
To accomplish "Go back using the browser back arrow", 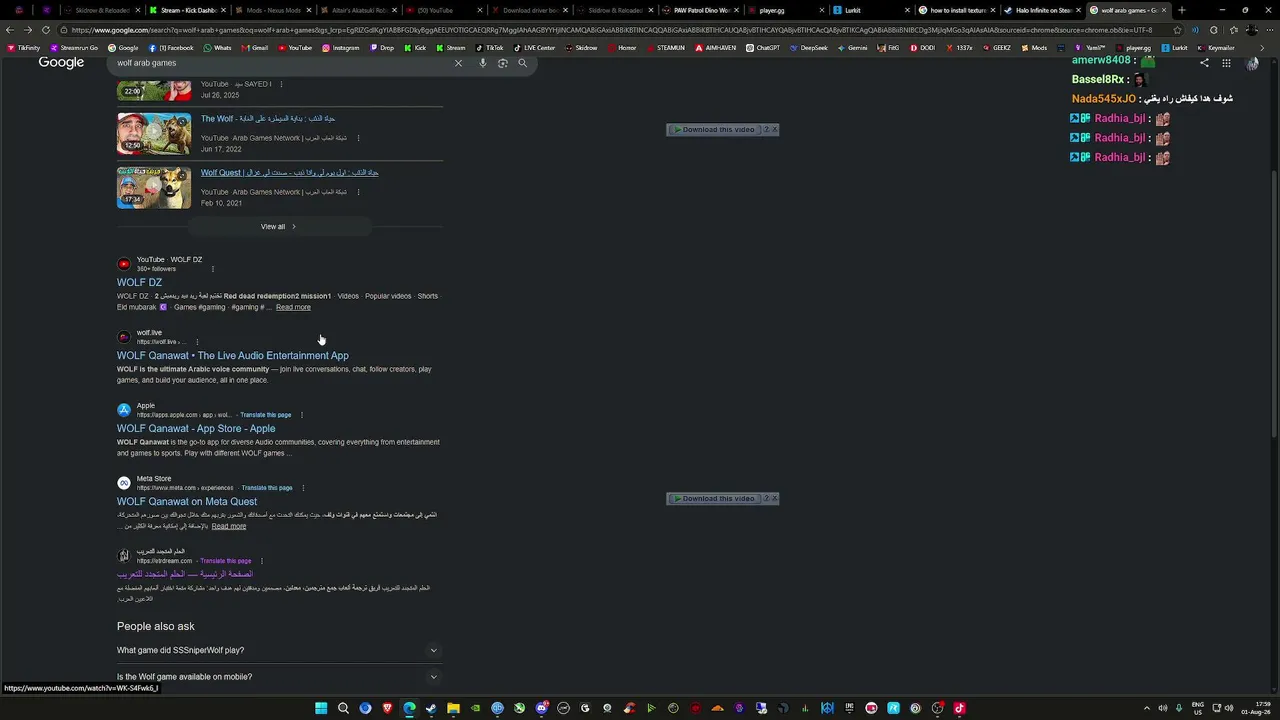I will [9, 30].
